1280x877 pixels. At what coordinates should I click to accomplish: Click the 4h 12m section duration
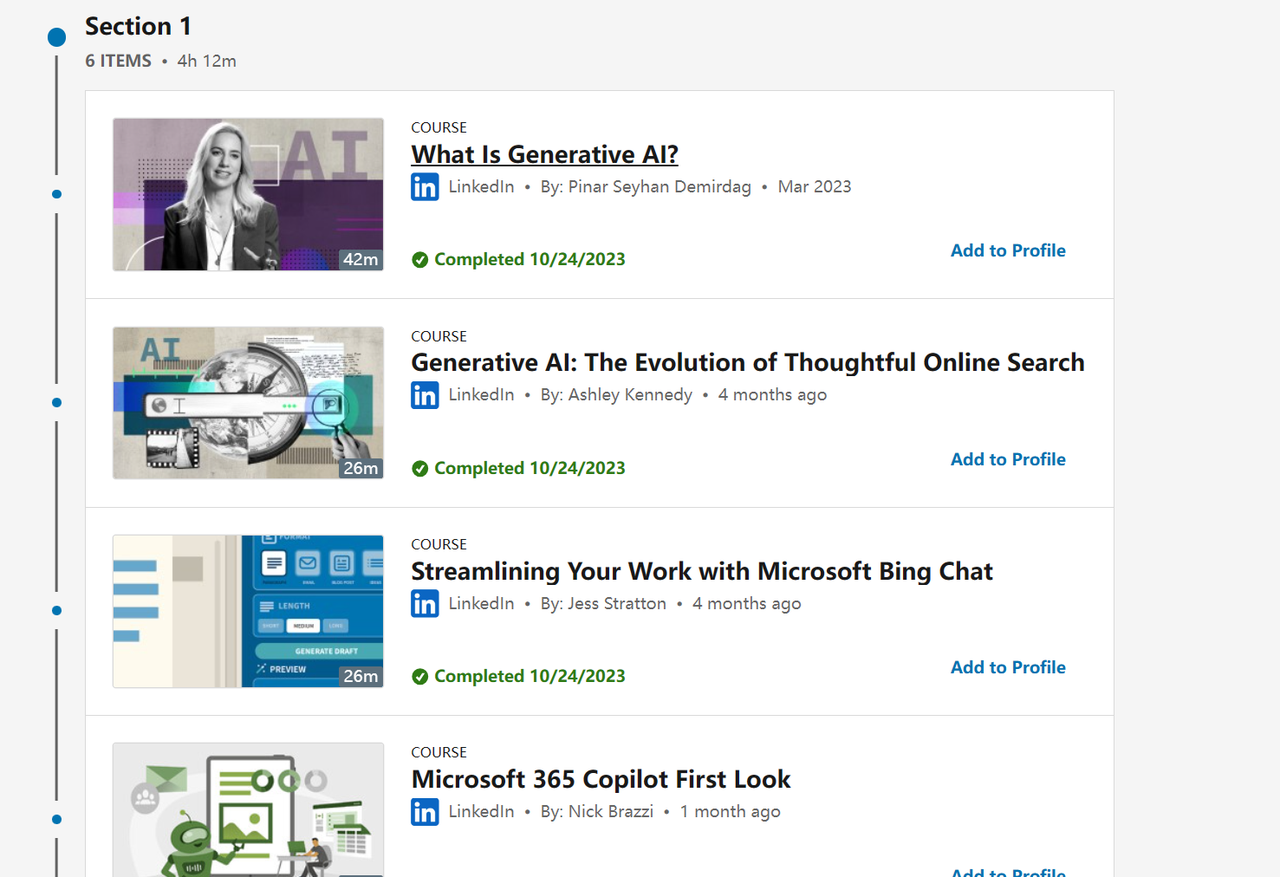pos(207,61)
